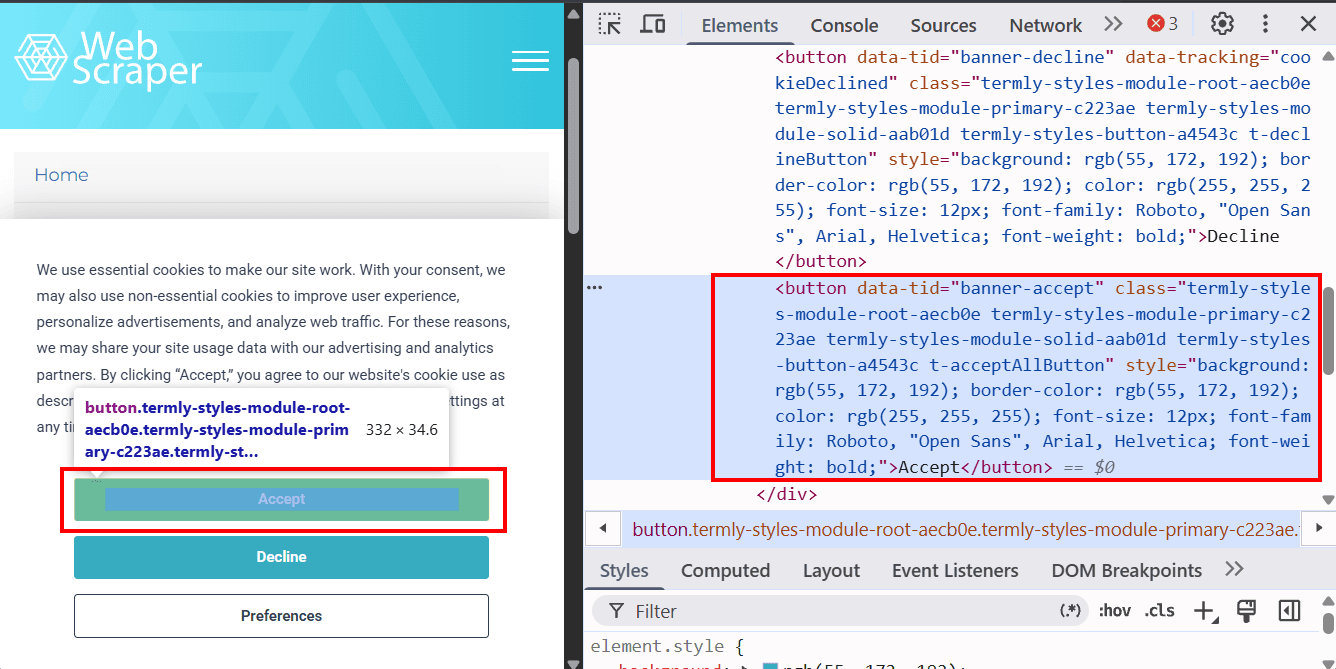Image resolution: width=1336 pixels, height=669 pixels.
Task: Click the Elements panel vertical scrollbar thumb
Action: point(1328,331)
